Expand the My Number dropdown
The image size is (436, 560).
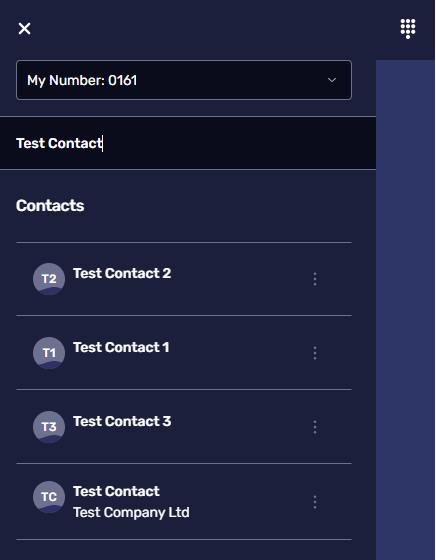184,80
